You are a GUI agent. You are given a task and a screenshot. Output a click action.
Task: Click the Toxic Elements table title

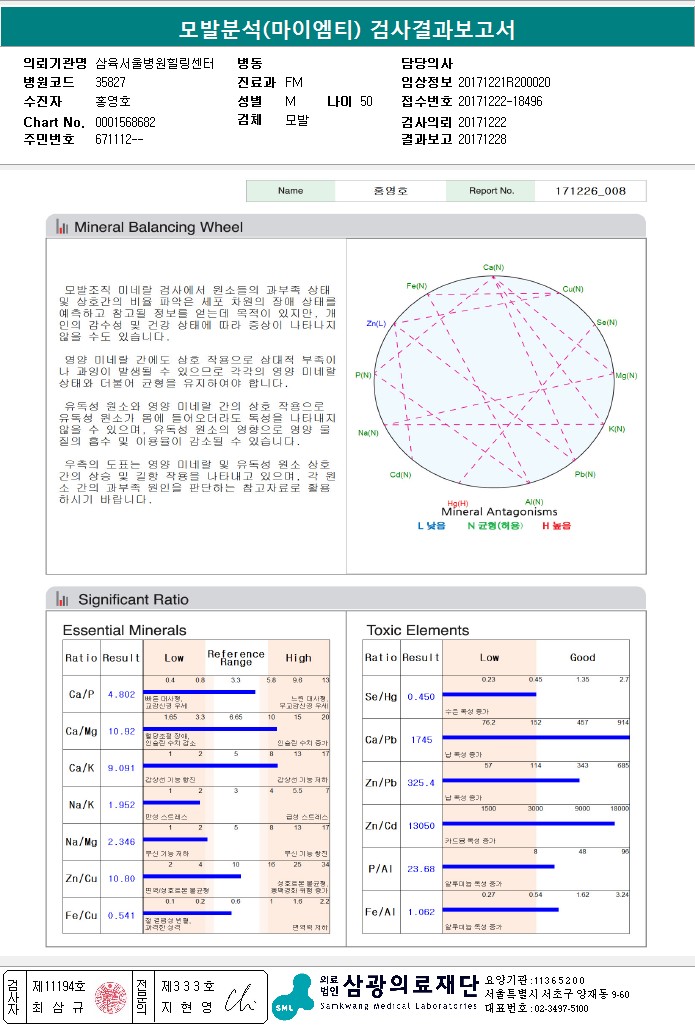click(418, 630)
